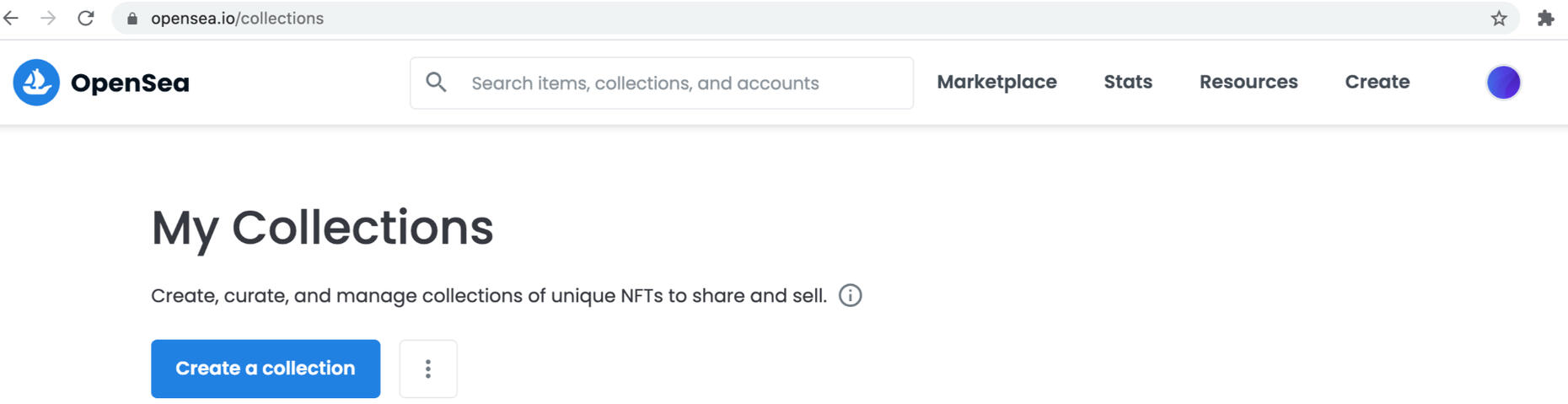Click the OpenSea wordmark text
The height and width of the screenshot is (404, 1568).
pyautogui.click(x=130, y=83)
